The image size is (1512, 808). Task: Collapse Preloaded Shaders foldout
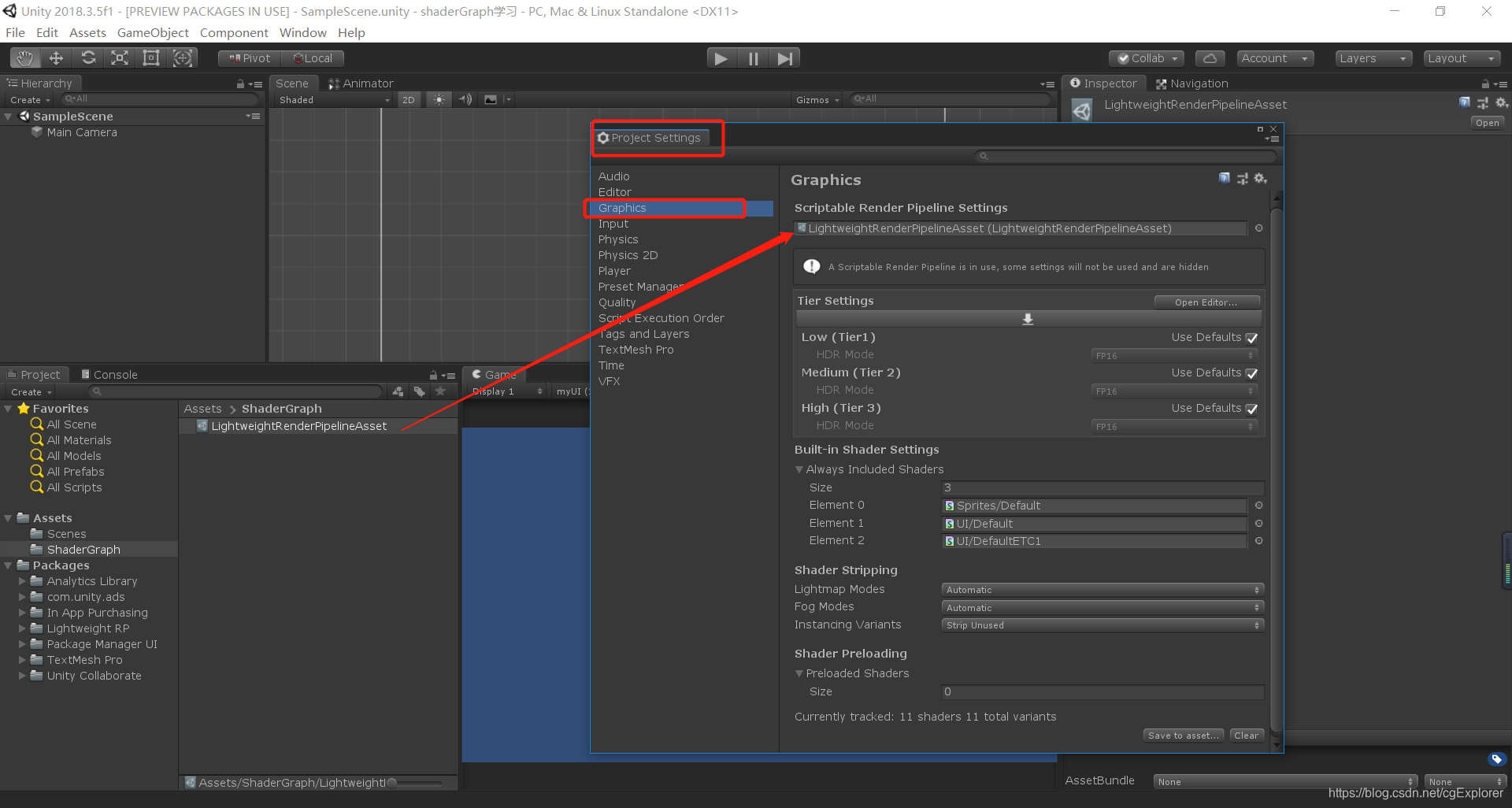click(799, 673)
